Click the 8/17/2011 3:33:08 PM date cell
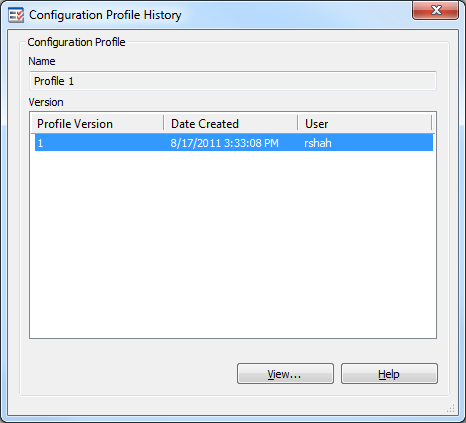 click(x=224, y=143)
